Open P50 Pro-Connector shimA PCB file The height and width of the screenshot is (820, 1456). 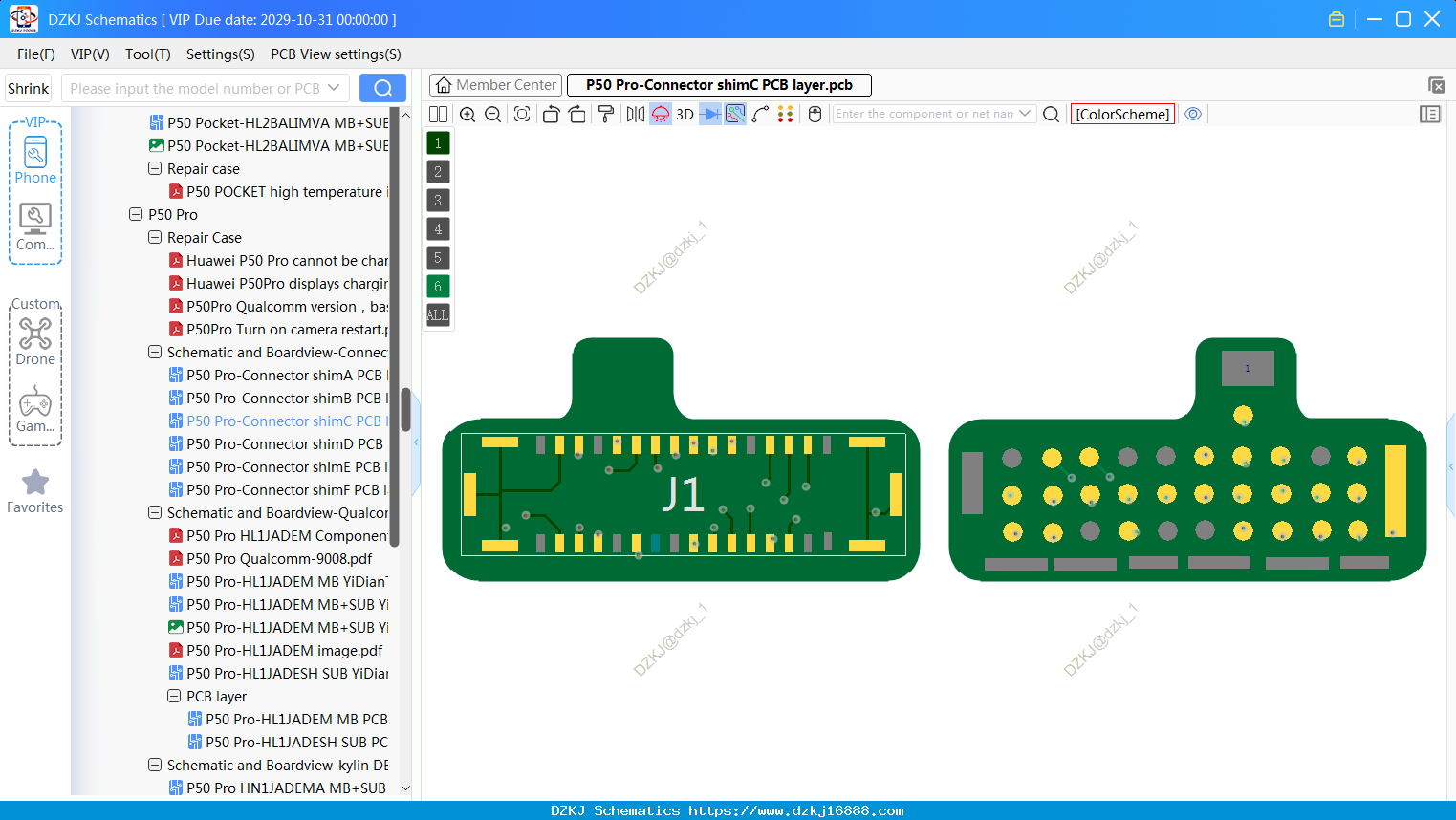(277, 375)
